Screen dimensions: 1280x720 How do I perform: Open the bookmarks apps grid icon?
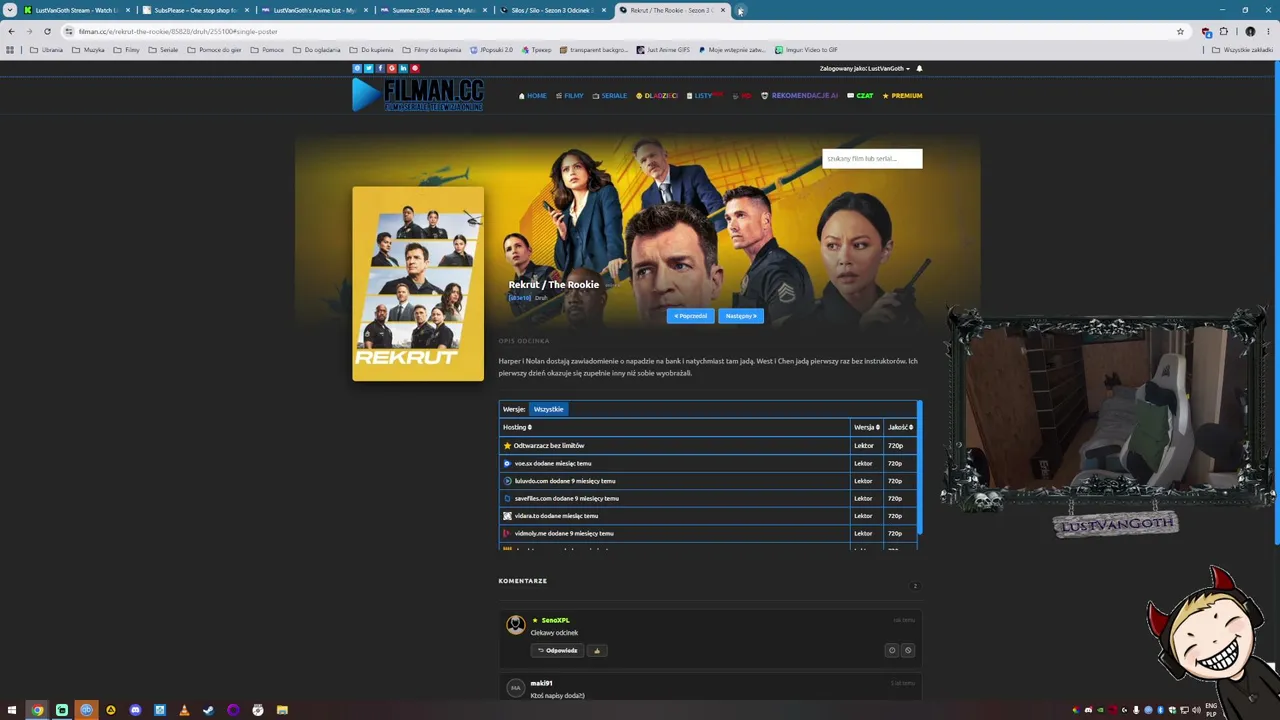[10, 50]
